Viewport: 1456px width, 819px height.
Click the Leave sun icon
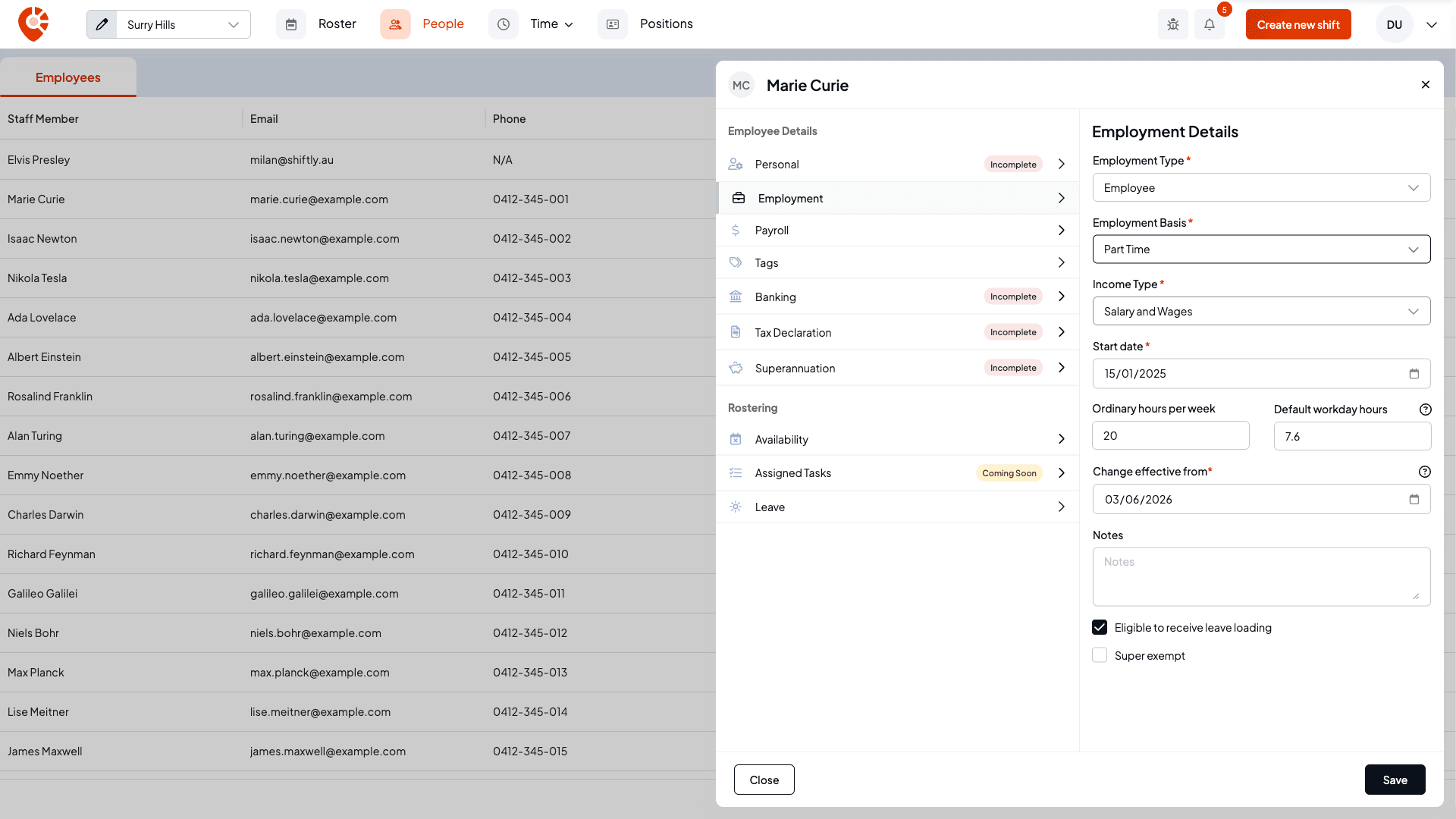736,507
